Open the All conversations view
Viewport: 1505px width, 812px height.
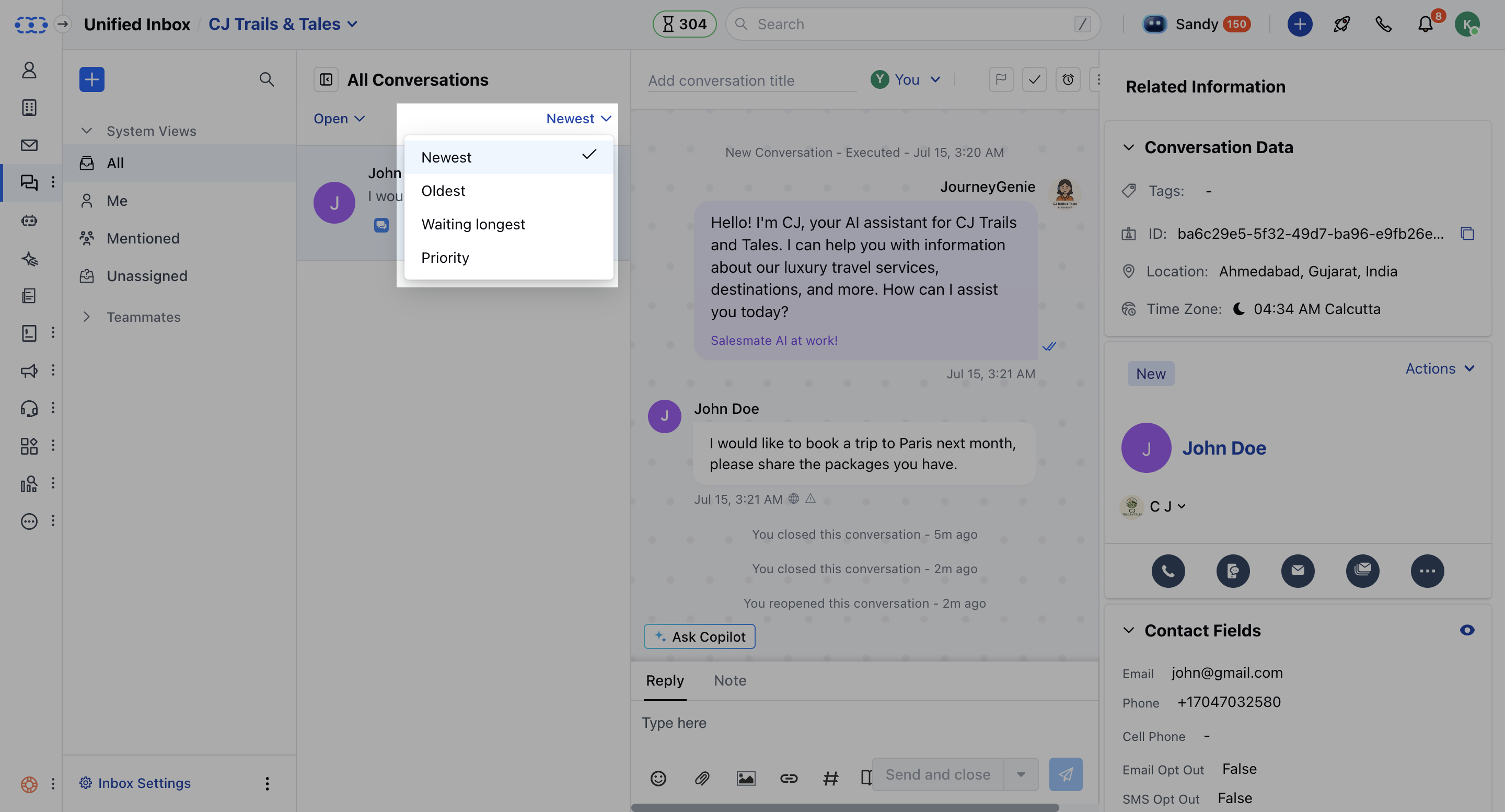point(179,163)
